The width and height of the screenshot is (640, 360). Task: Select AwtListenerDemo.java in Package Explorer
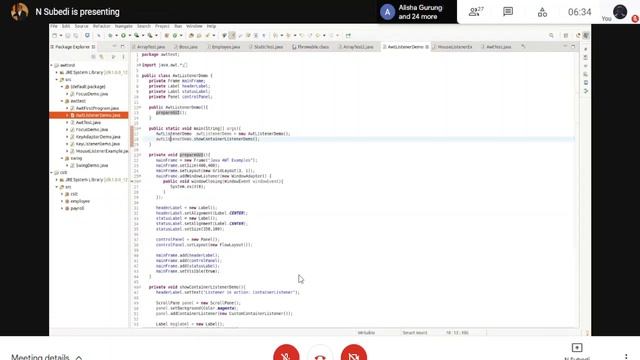pos(98,115)
